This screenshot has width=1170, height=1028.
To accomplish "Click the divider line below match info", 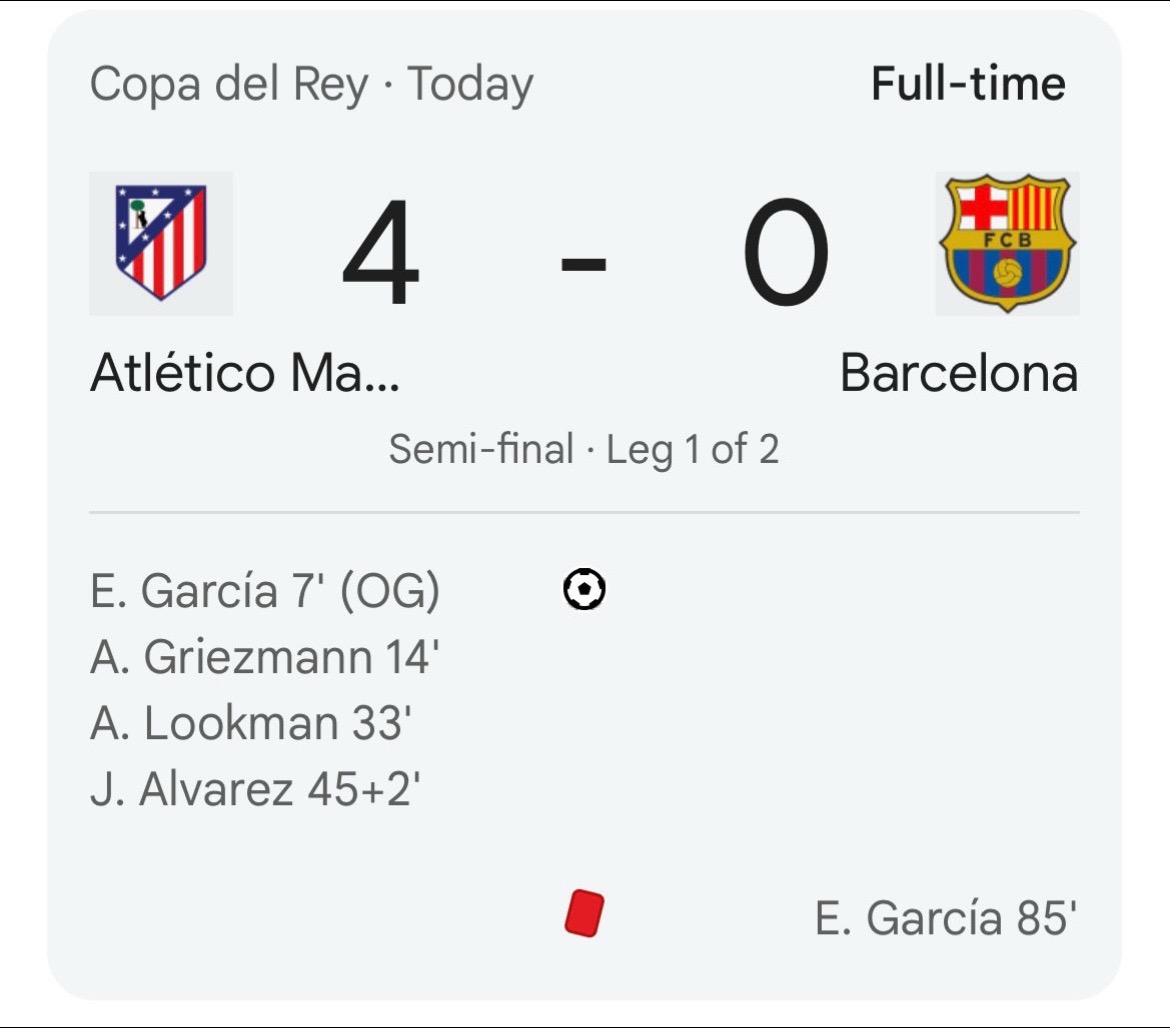I will pyautogui.click(x=584, y=513).
